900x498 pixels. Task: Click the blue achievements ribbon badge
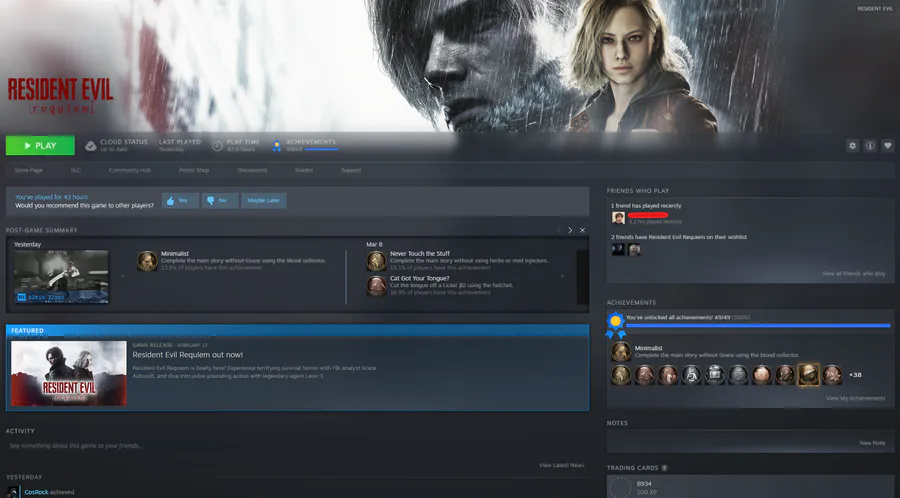[x=615, y=325]
